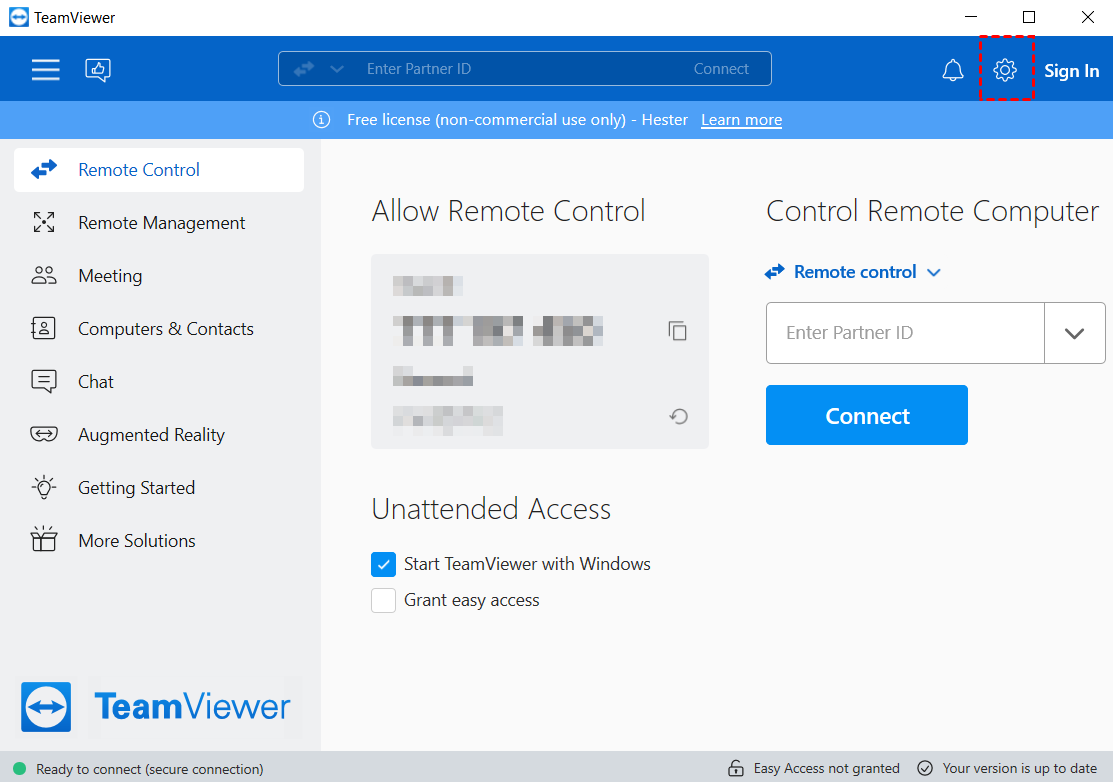Screen dimensions: 1113x782
Task: Open settings gear icon
Action: (x=1005, y=69)
